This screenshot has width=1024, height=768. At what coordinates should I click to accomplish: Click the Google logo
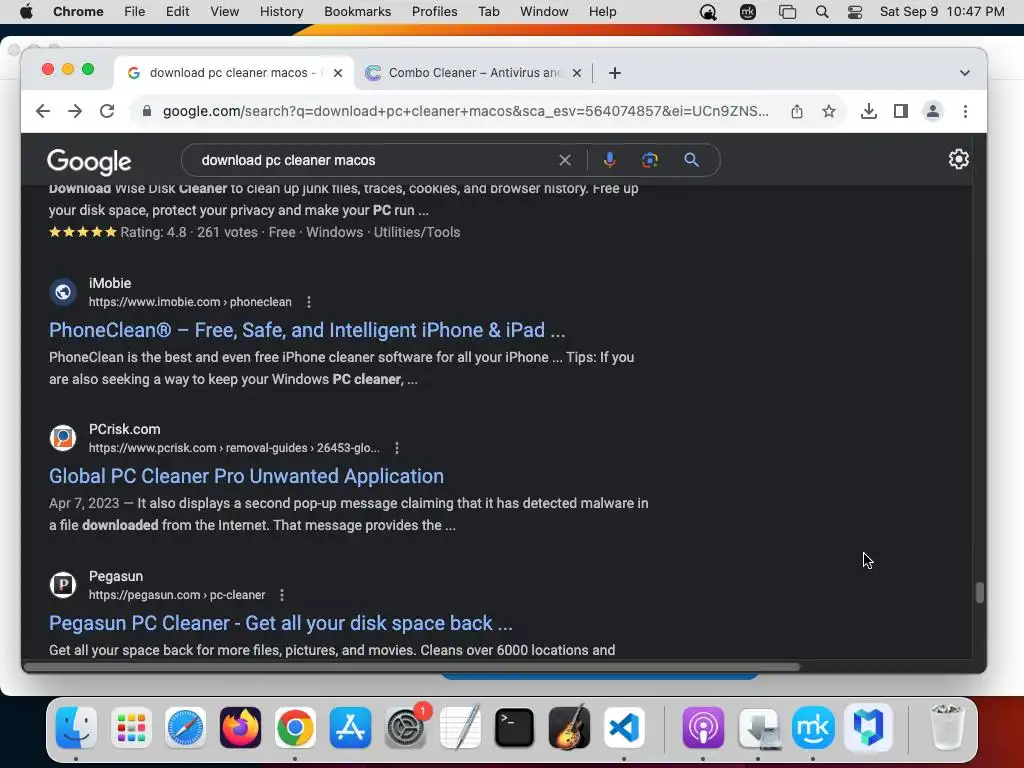click(89, 161)
